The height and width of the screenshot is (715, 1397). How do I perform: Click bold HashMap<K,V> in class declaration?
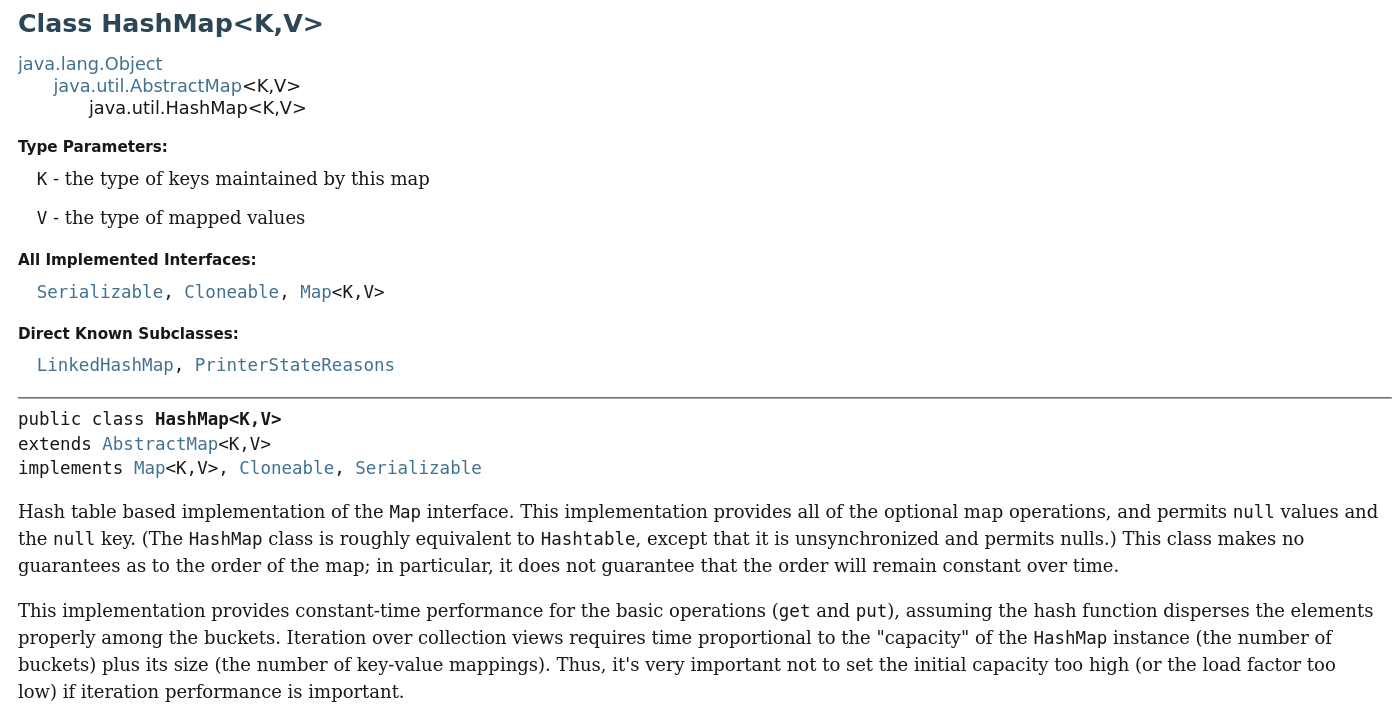(x=218, y=420)
